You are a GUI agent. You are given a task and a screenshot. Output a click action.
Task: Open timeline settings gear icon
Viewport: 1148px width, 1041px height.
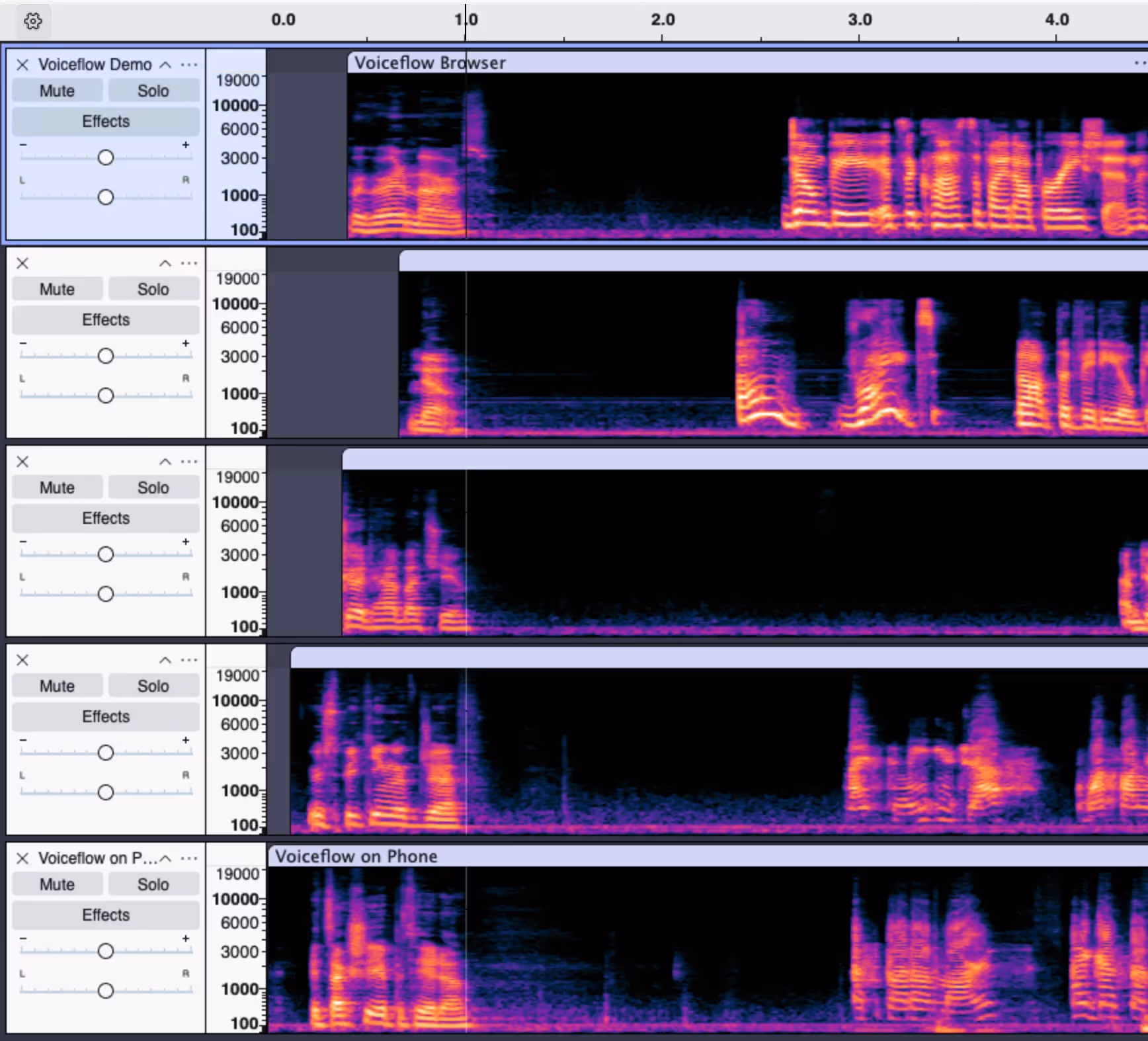point(32,21)
